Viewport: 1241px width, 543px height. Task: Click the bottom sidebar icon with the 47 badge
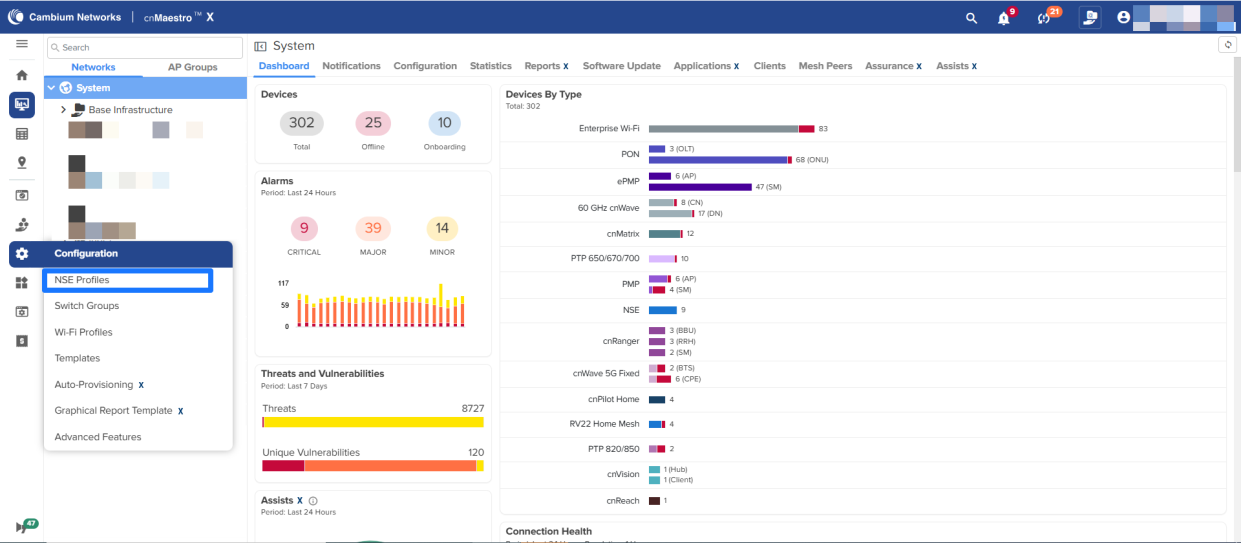click(26, 525)
